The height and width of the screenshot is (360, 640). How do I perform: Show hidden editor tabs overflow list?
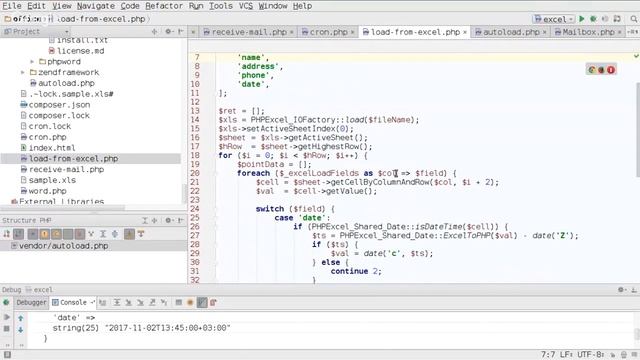point(632,32)
